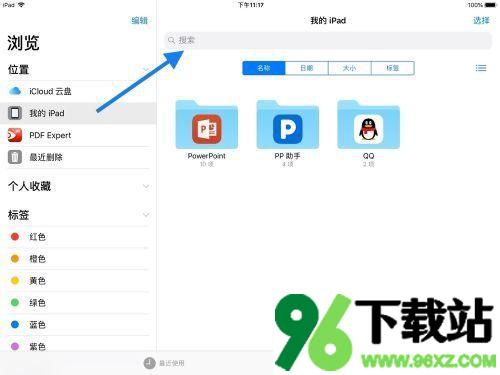Collapse the 位置 locations section

tap(146, 70)
